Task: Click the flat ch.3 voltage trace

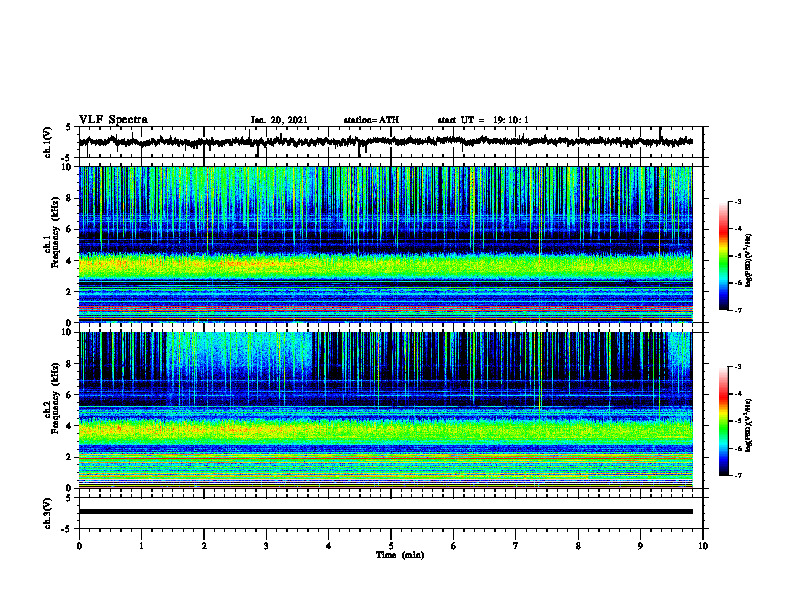Action: 386,512
